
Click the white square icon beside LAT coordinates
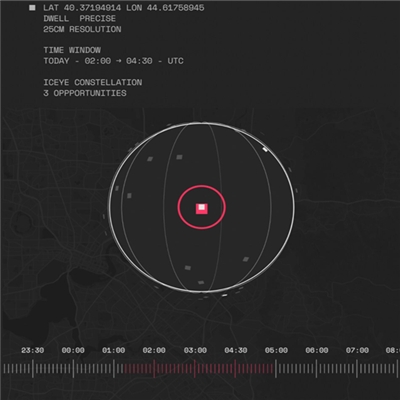point(32,7)
